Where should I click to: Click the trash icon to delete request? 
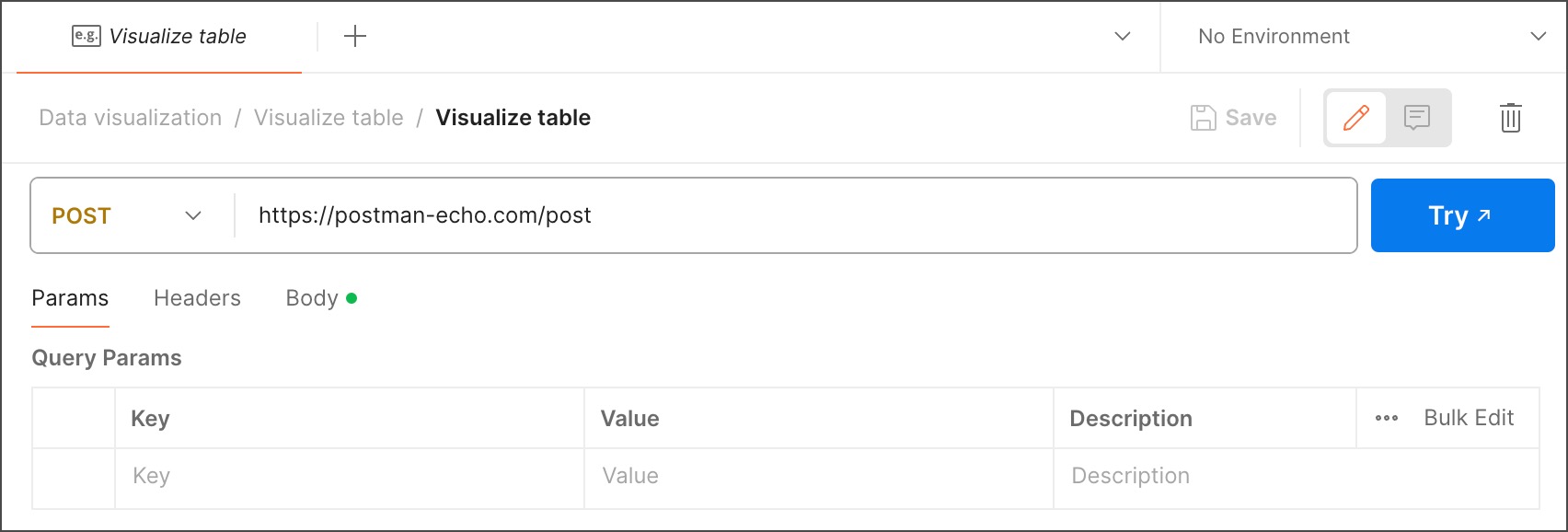[1510, 118]
